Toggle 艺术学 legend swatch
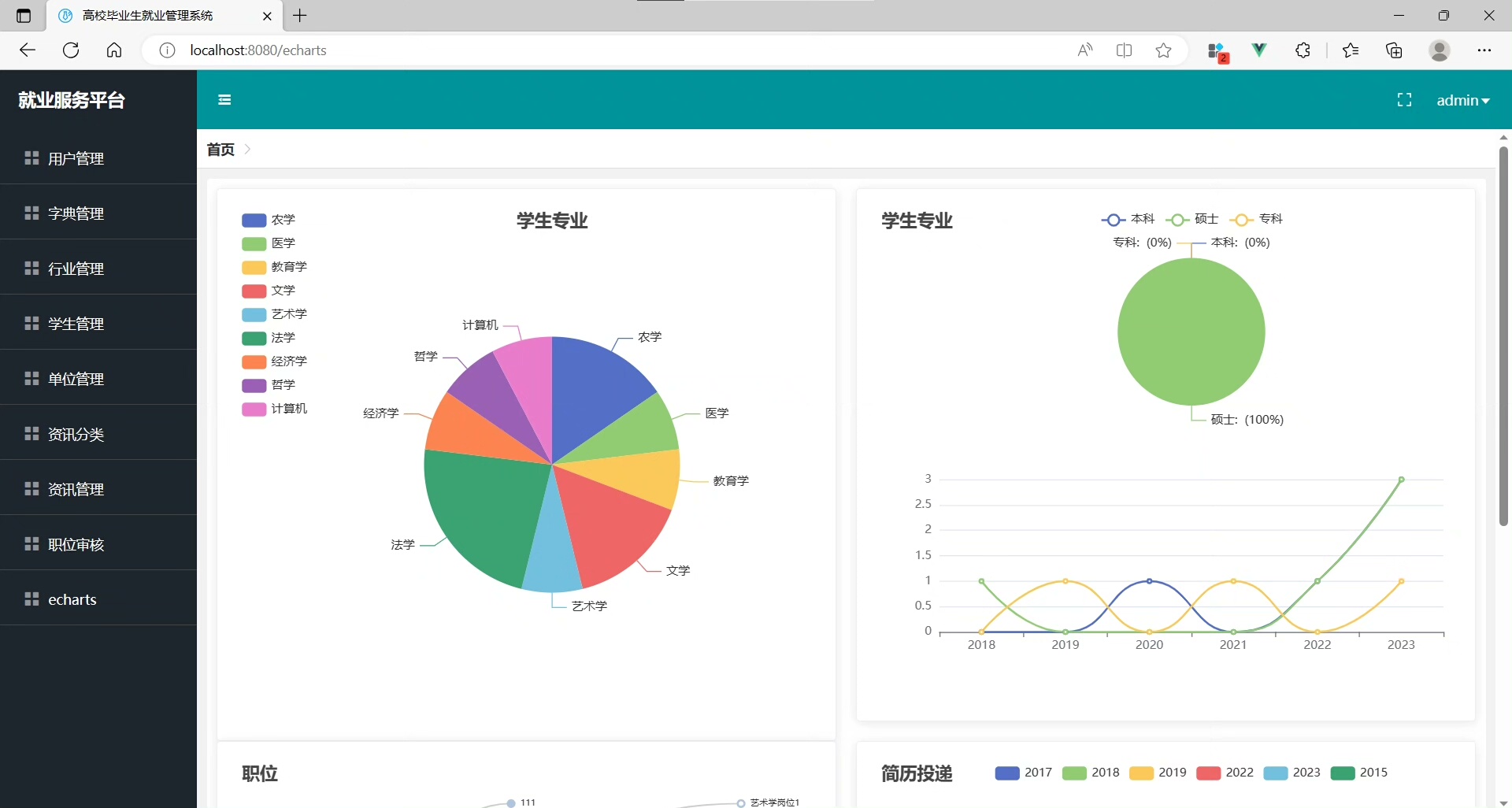 coord(254,314)
